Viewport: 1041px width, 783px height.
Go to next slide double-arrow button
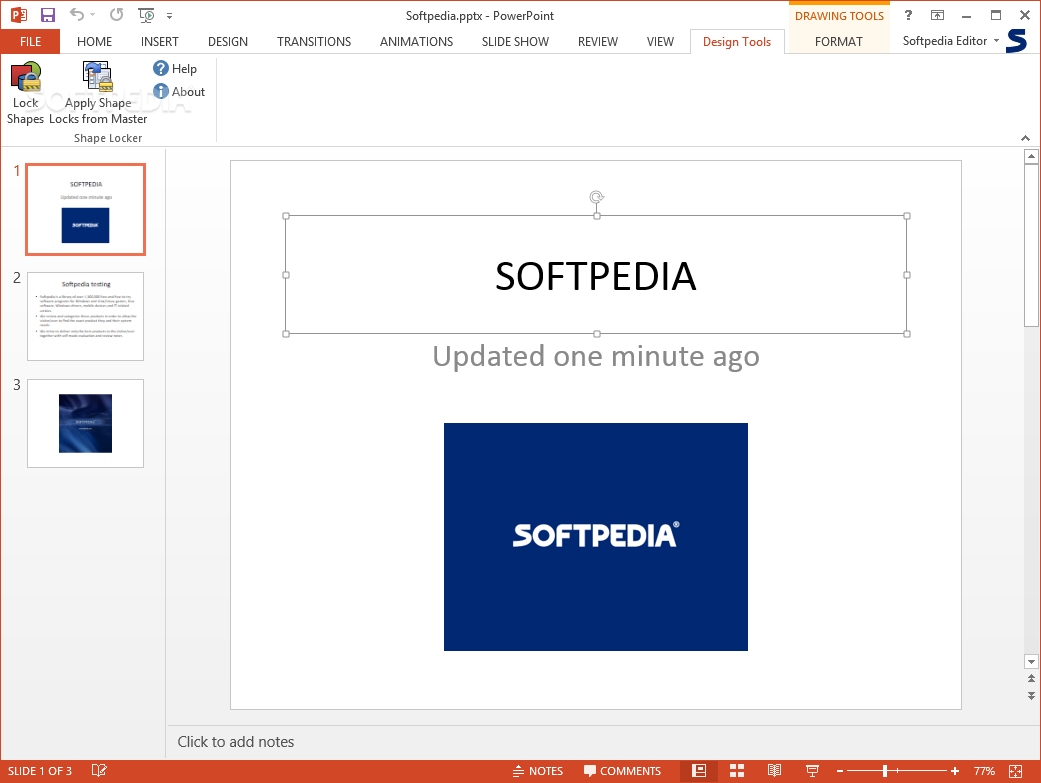1031,695
